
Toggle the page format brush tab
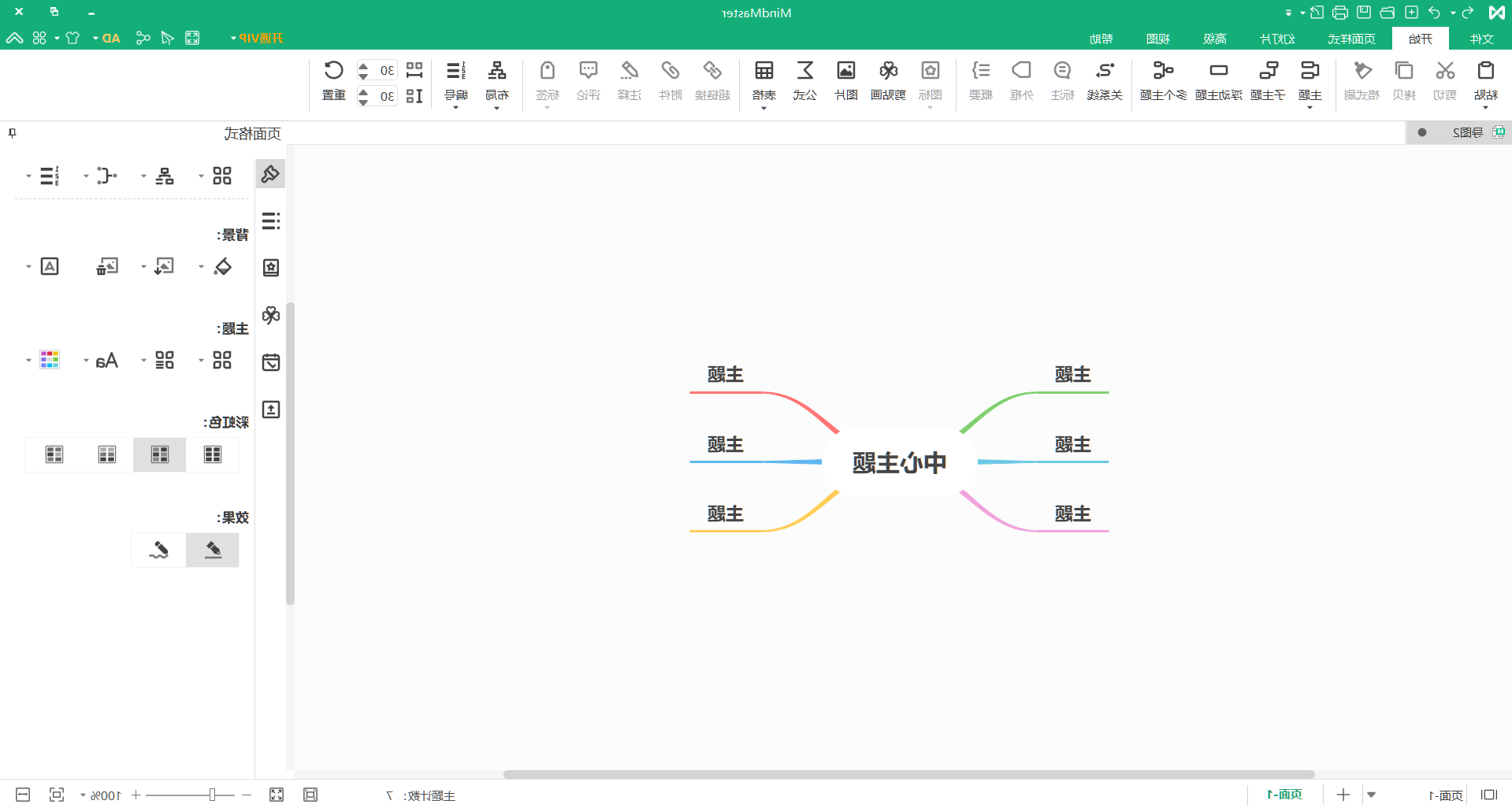pos(270,173)
